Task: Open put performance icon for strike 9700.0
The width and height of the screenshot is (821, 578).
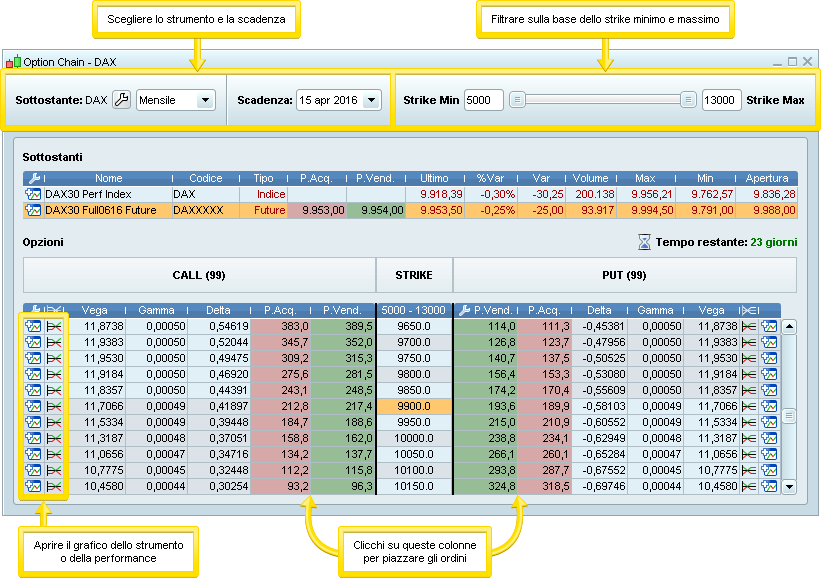Action: (749, 342)
